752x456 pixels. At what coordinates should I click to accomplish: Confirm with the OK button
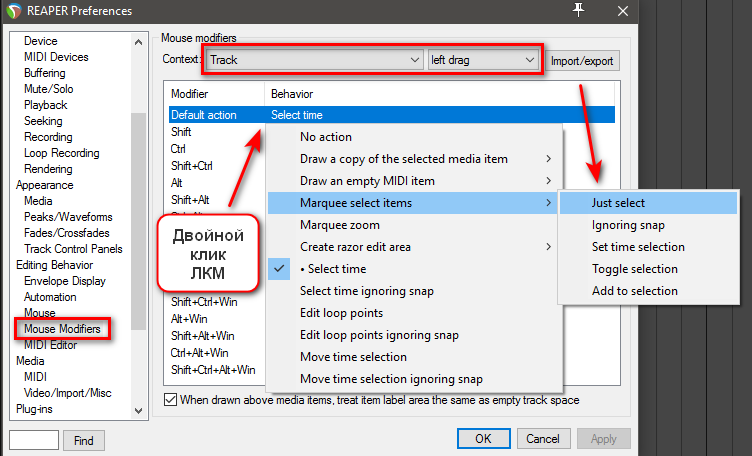tap(483, 439)
